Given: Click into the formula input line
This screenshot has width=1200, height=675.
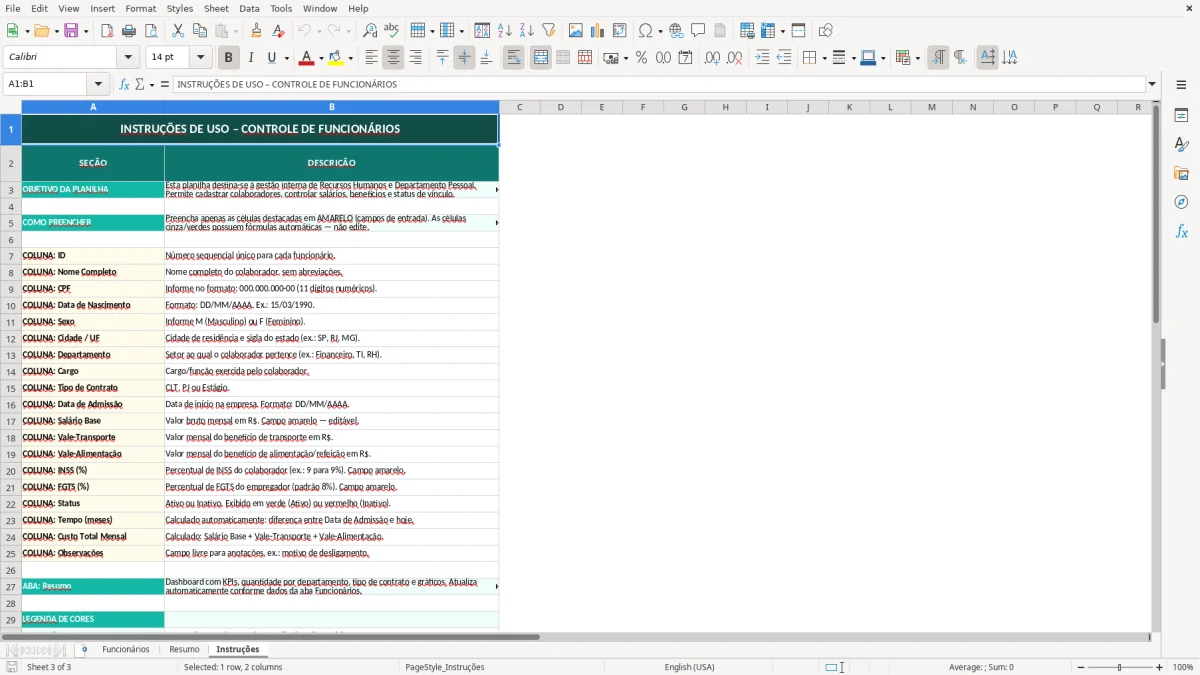Looking at the screenshot, I should [659, 84].
